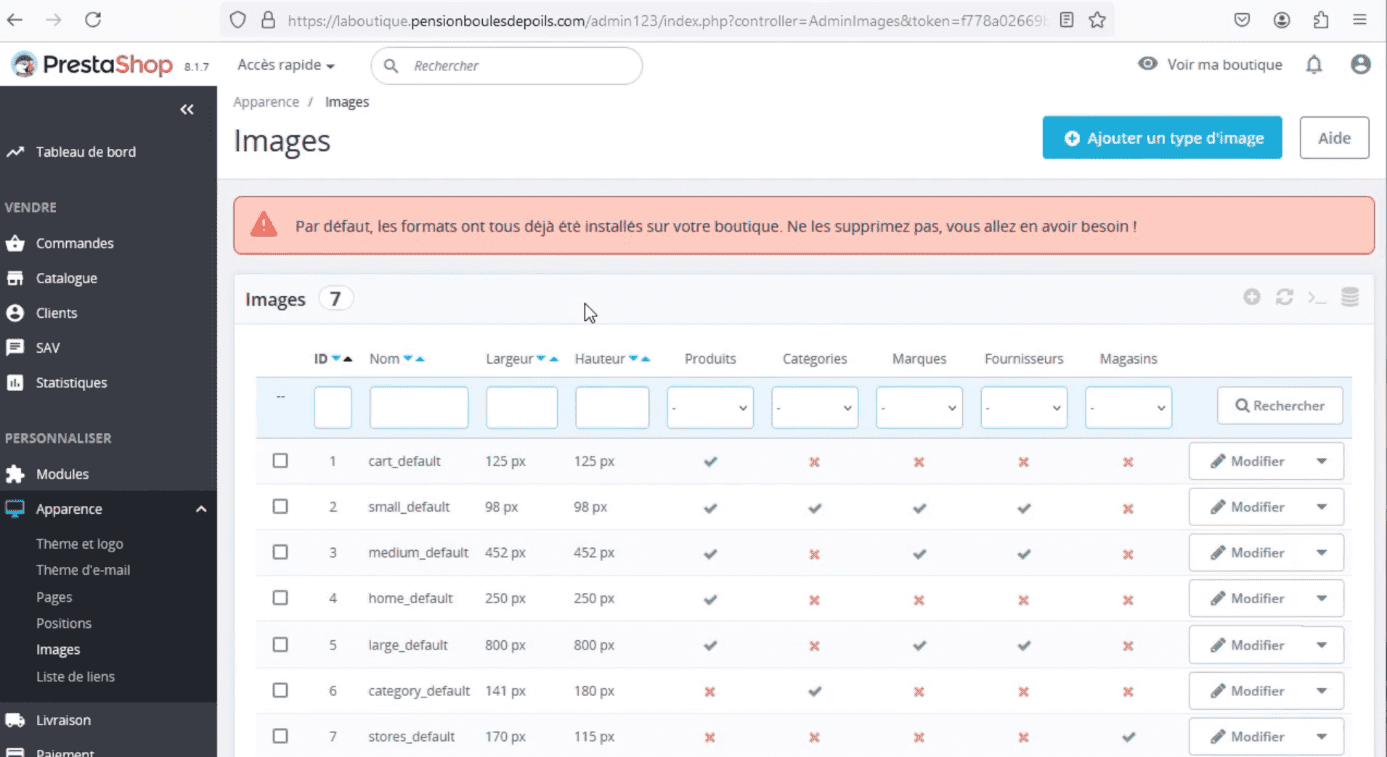The image size is (1387, 757).
Task: Export to SQL Manager database icon
Action: pyautogui.click(x=1350, y=297)
